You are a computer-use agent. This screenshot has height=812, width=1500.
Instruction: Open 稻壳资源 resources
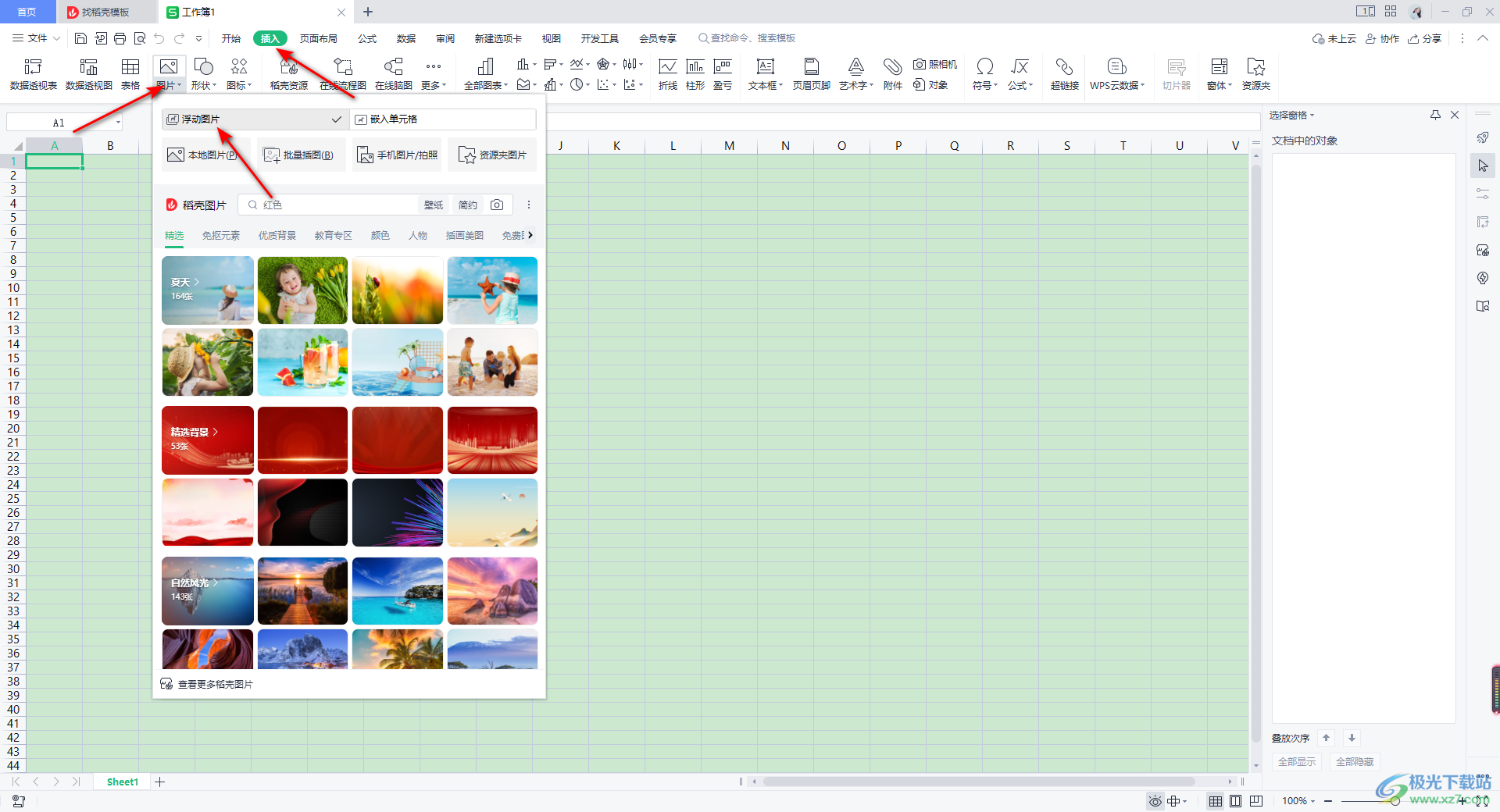click(x=289, y=74)
